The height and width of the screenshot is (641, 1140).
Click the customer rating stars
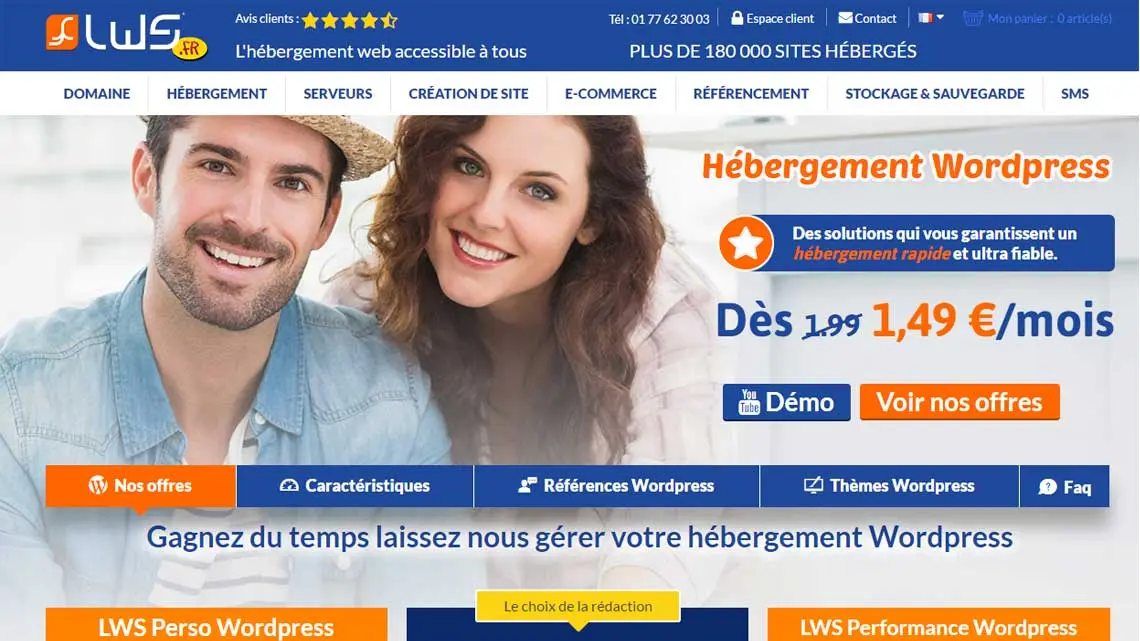coord(350,20)
